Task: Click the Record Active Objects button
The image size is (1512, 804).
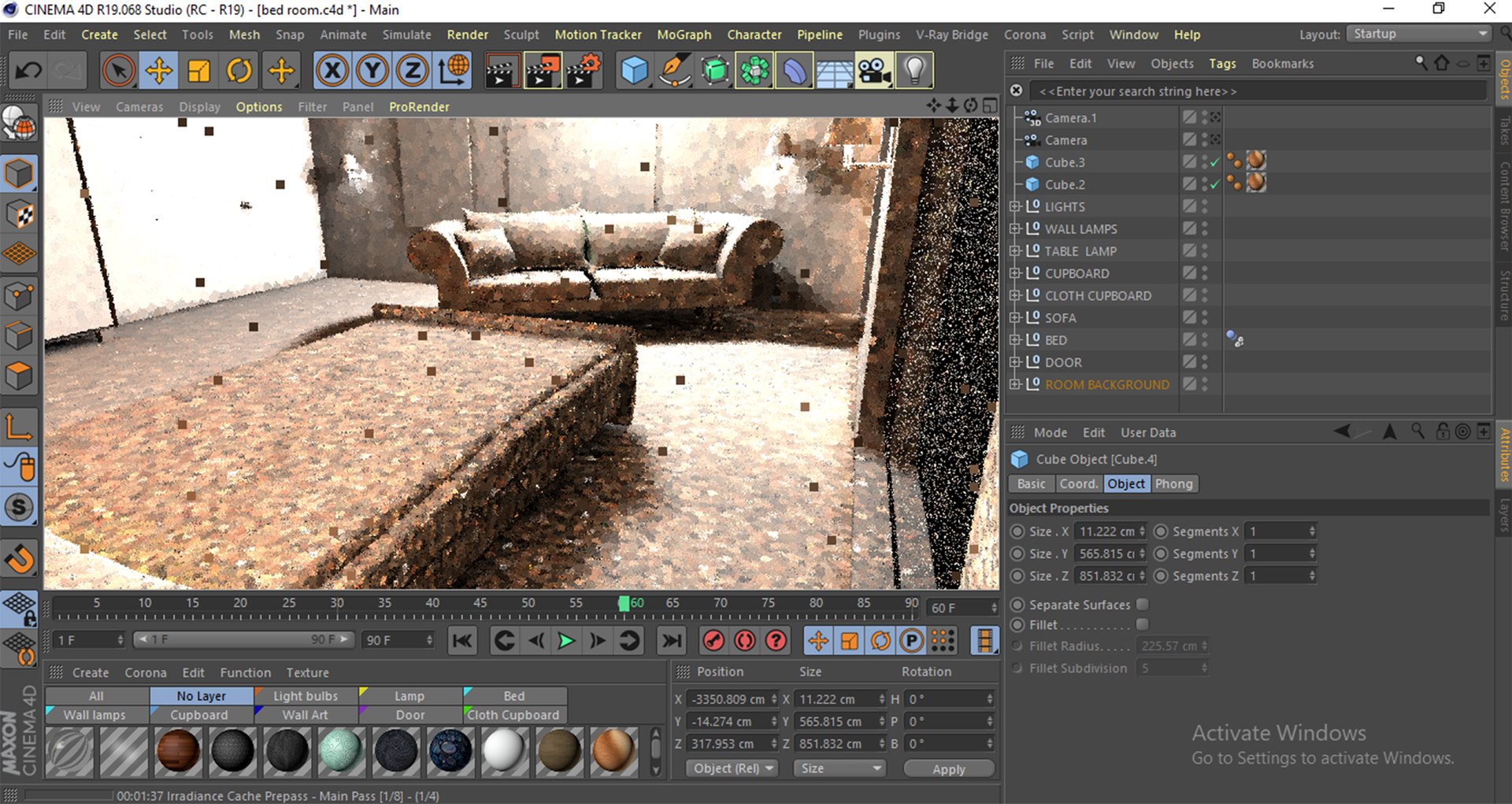Action: coord(713,641)
